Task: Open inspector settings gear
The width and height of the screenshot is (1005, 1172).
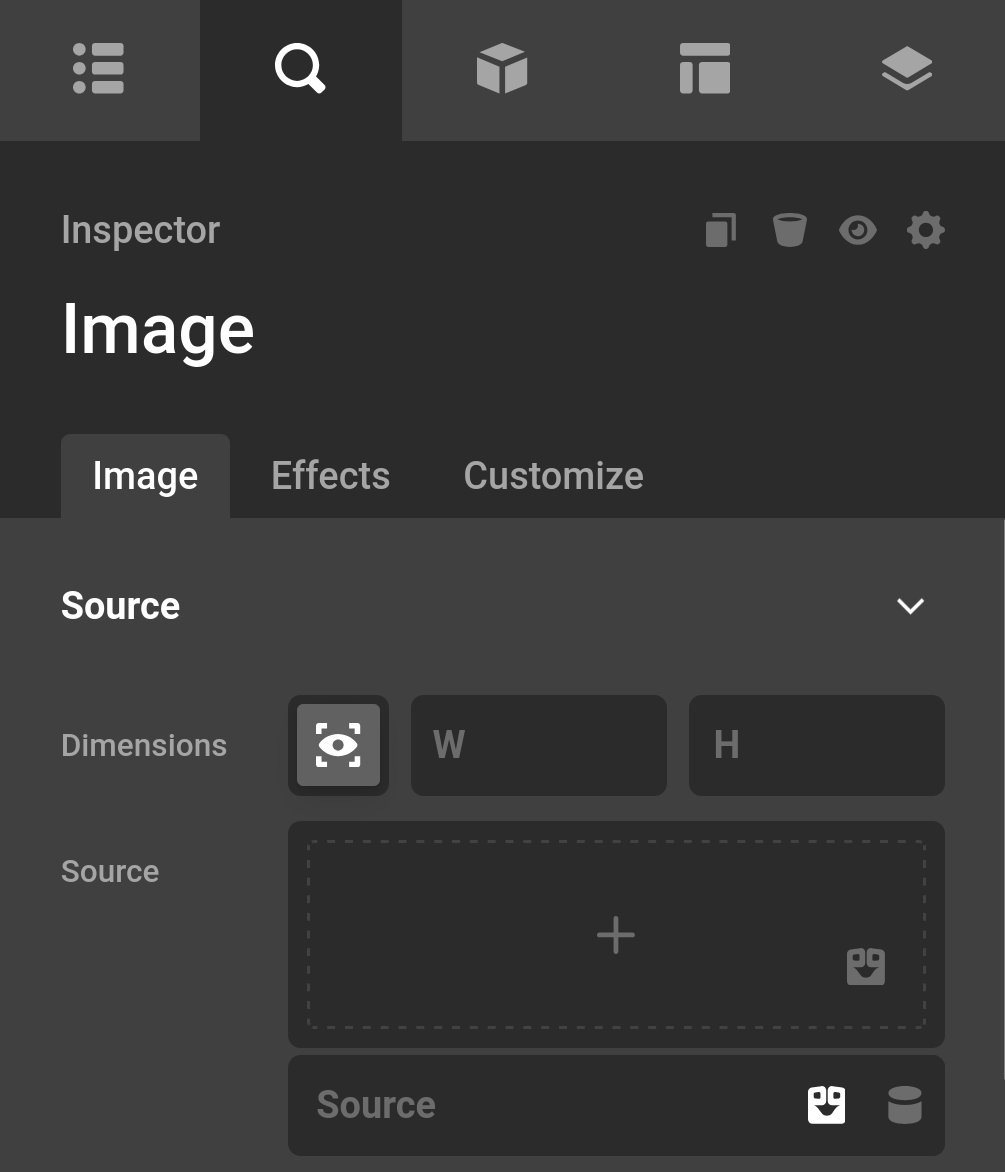Action: coord(925,229)
